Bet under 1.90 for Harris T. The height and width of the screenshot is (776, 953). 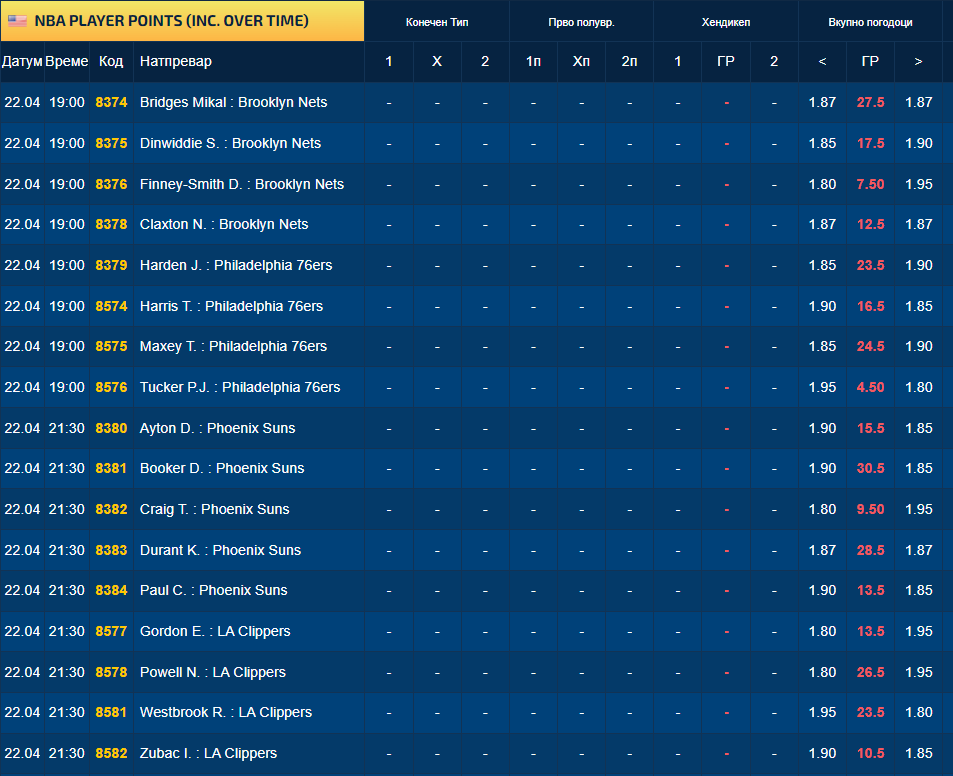[822, 306]
